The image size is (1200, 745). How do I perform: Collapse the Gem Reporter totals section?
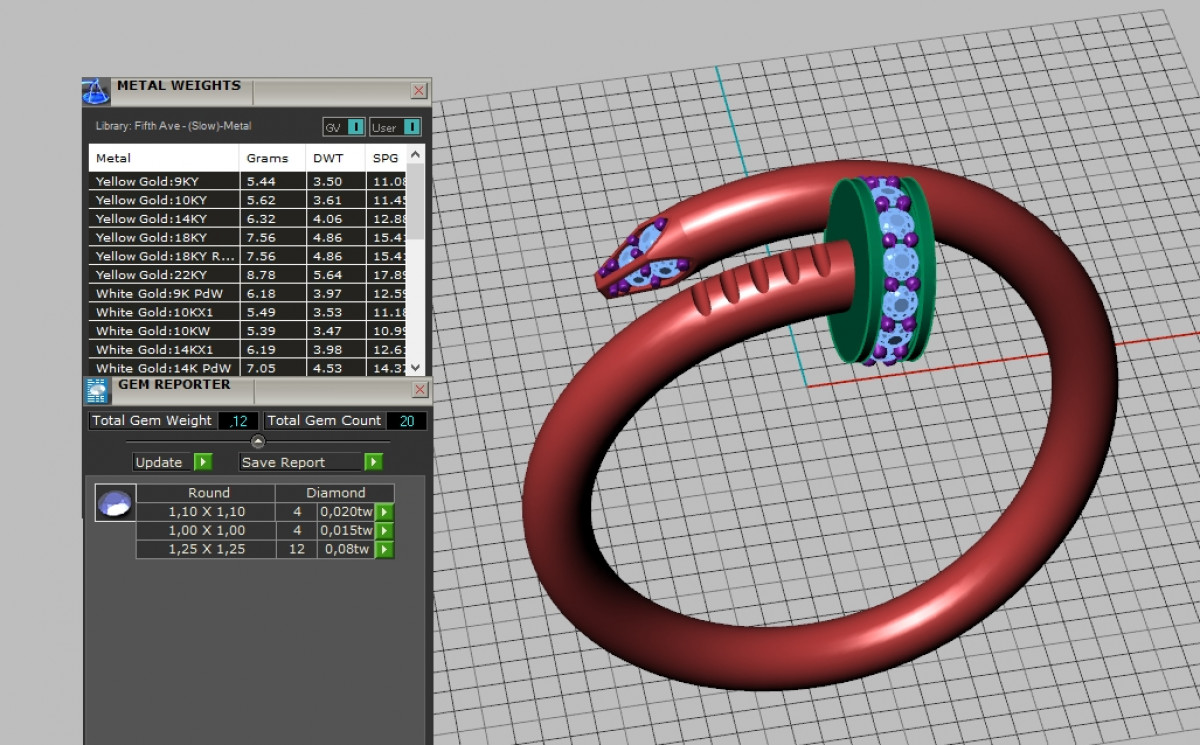258,441
